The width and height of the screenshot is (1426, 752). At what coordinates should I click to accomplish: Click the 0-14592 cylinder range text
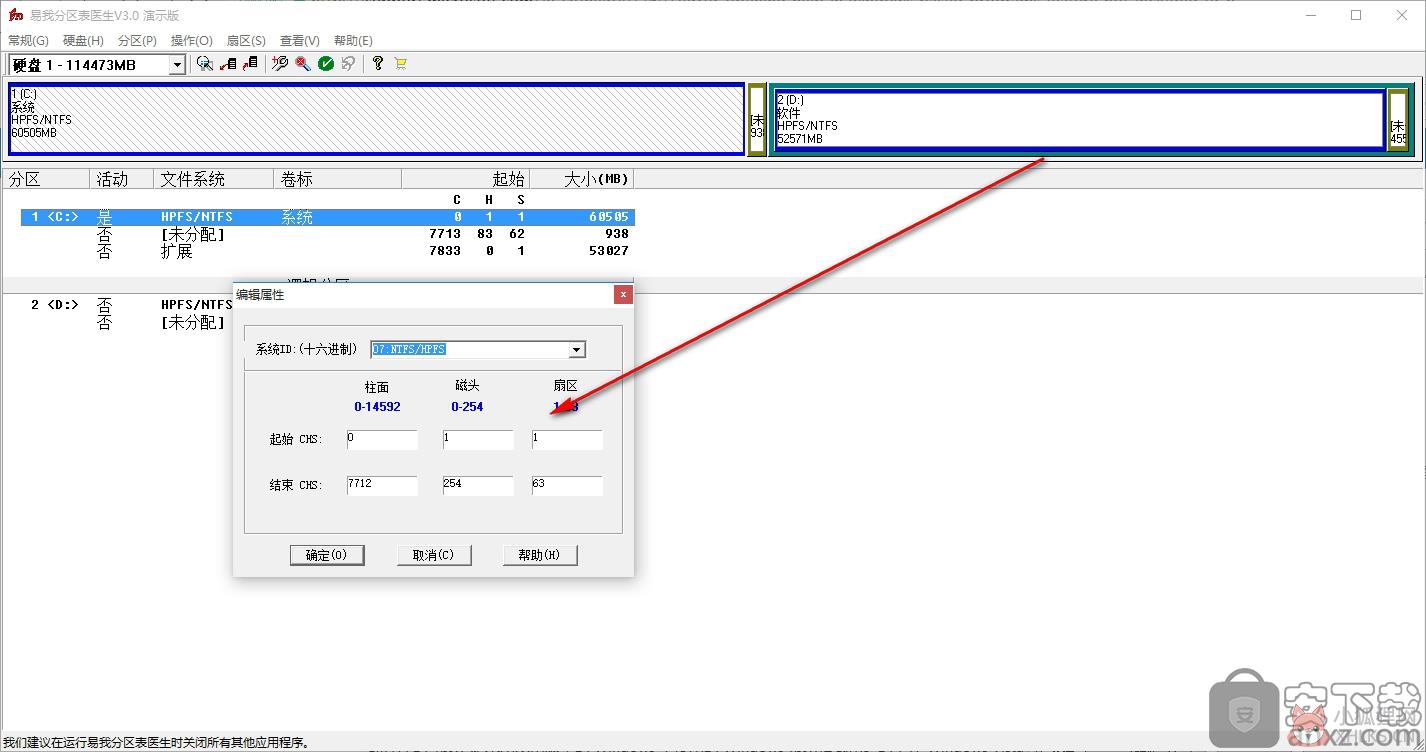click(x=377, y=407)
